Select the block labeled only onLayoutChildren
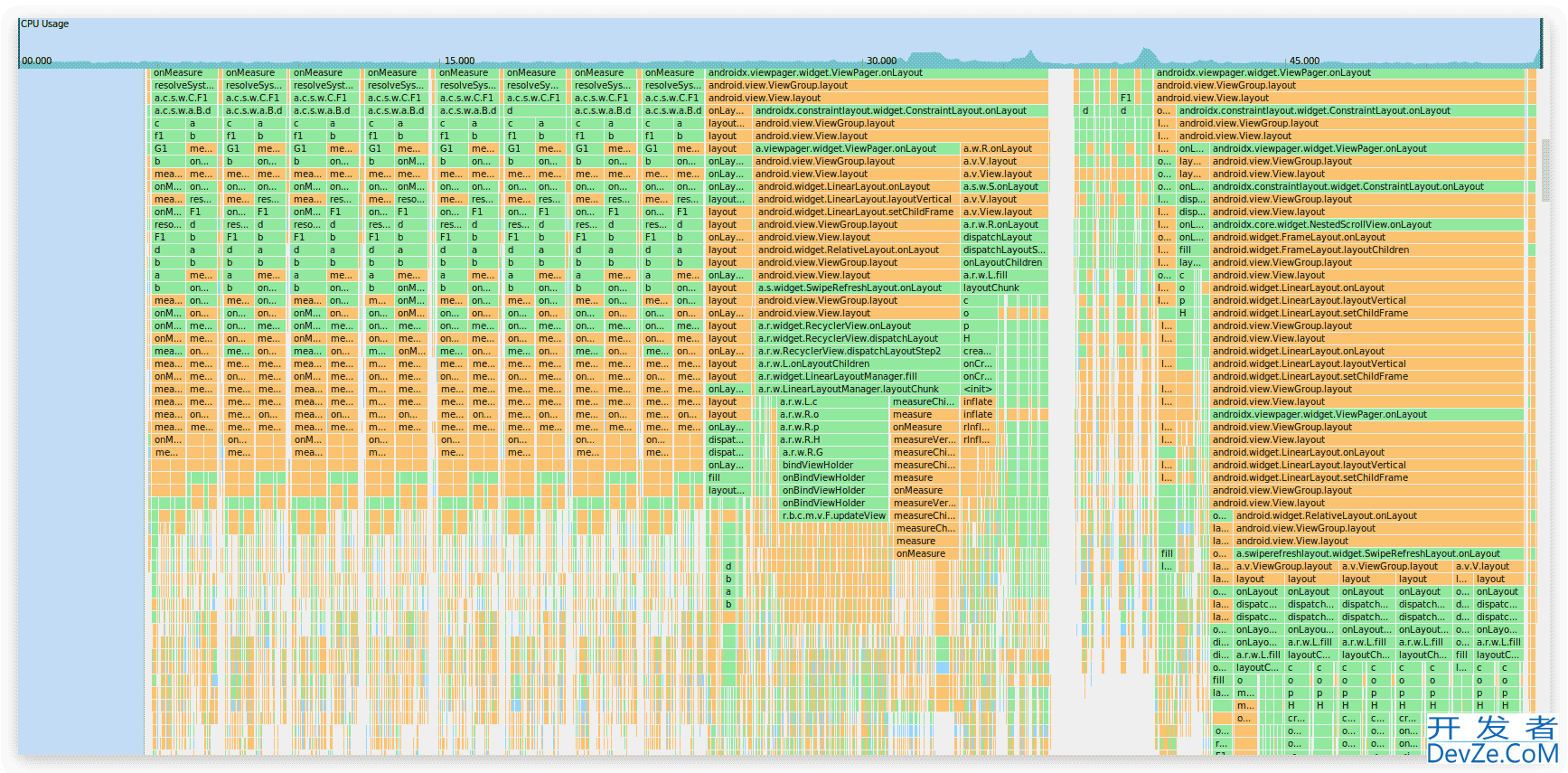 pyautogui.click(x=1004, y=262)
